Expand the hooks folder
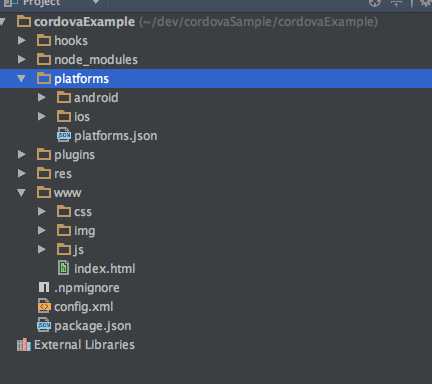Image resolution: width=432 pixels, height=384 pixels. point(22,41)
